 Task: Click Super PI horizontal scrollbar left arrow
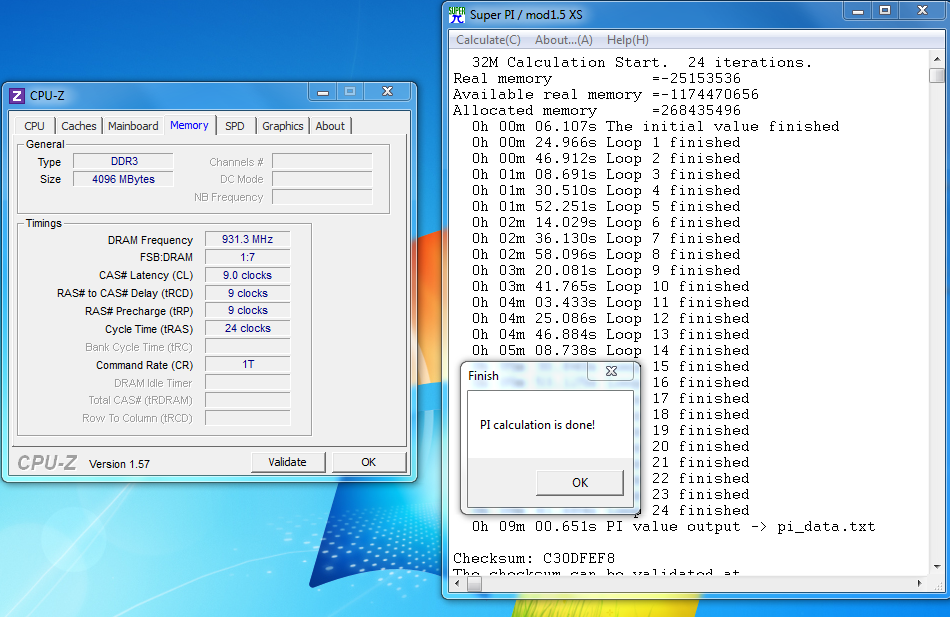coord(459,583)
